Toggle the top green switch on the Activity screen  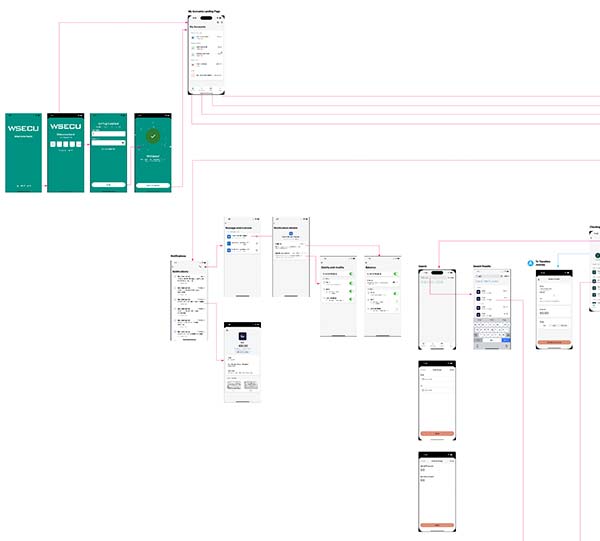pos(352,274)
